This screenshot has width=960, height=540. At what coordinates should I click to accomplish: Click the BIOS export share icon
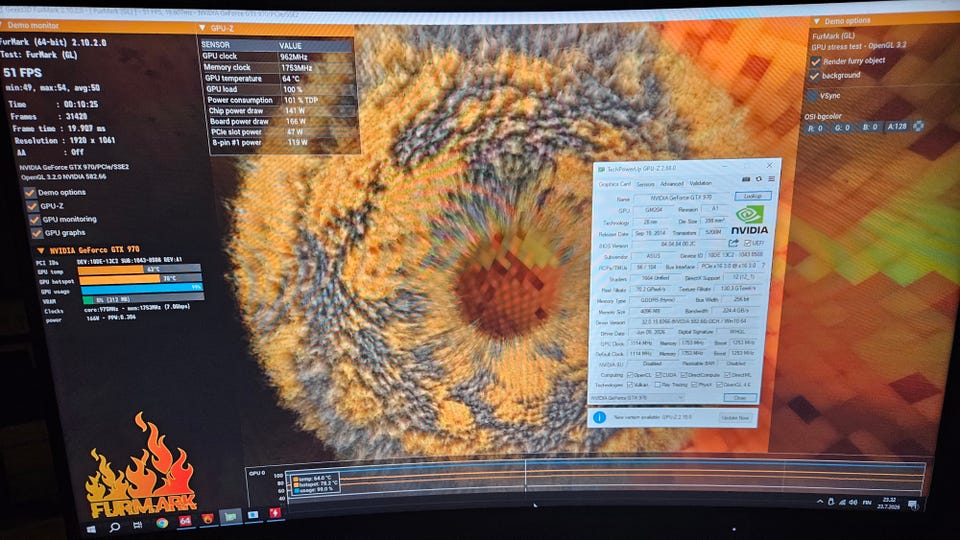tap(733, 243)
